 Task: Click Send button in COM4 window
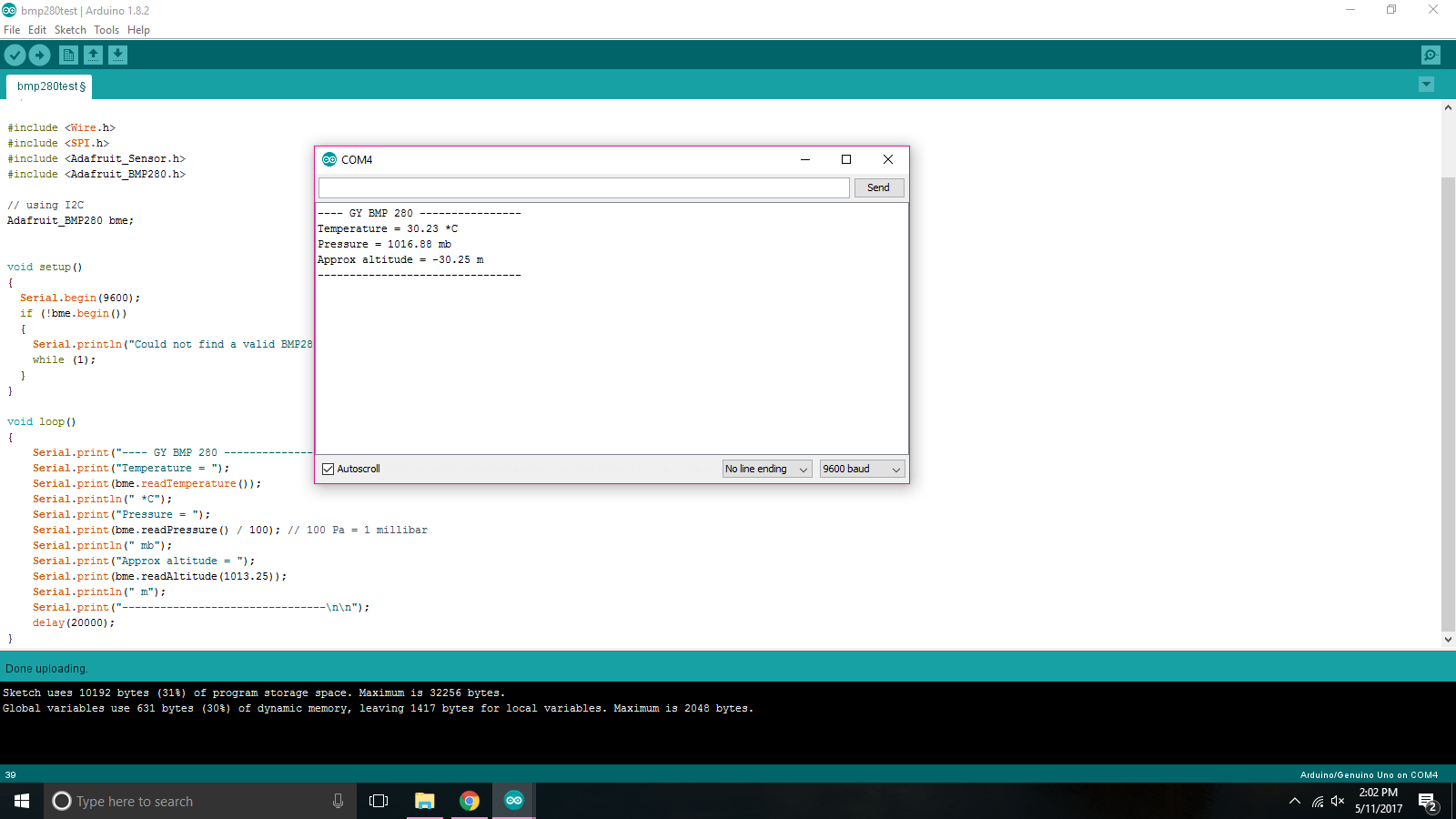[x=878, y=187]
